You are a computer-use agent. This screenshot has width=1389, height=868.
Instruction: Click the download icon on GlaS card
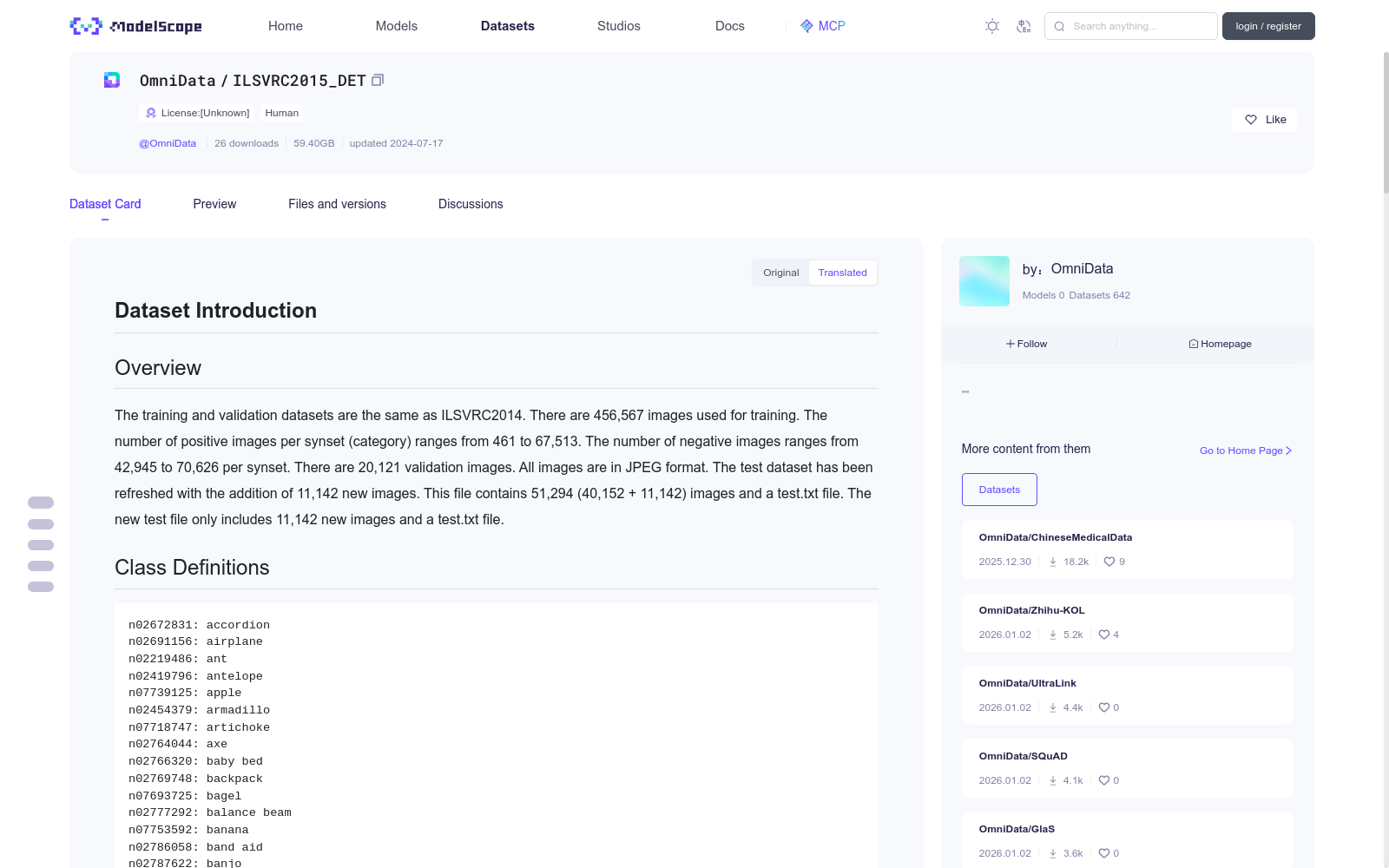pyautogui.click(x=1053, y=853)
